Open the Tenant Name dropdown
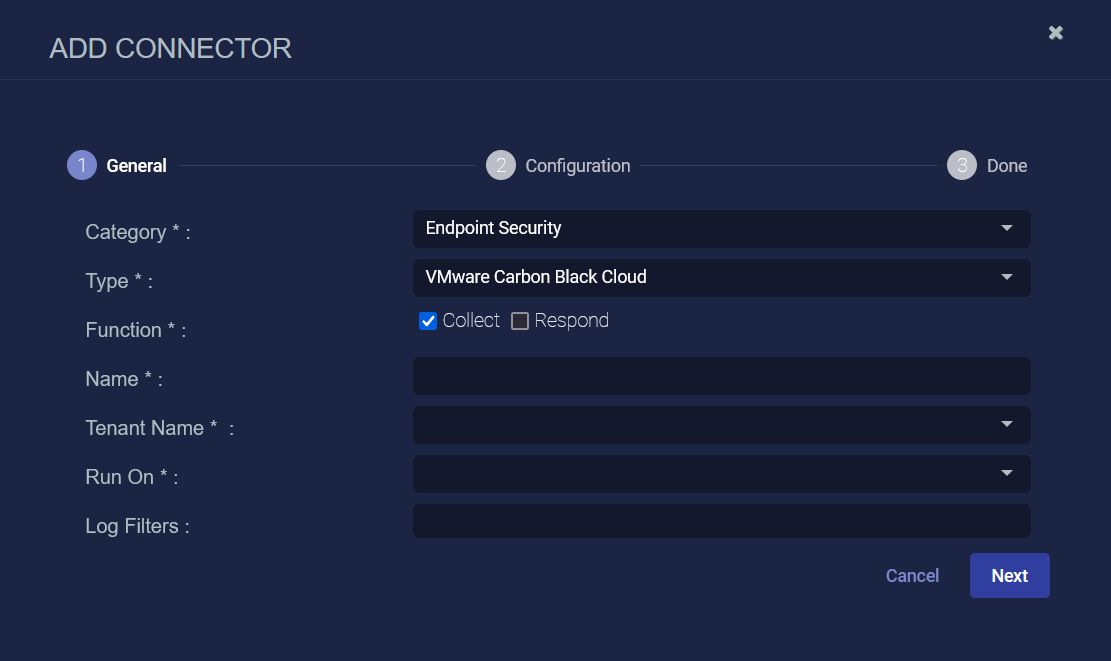 [x=721, y=425]
